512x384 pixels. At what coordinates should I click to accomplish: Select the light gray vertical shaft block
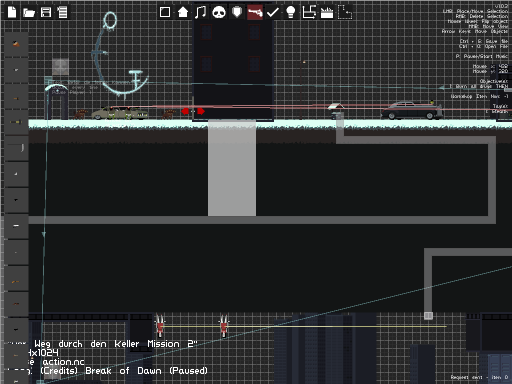pos(232,169)
